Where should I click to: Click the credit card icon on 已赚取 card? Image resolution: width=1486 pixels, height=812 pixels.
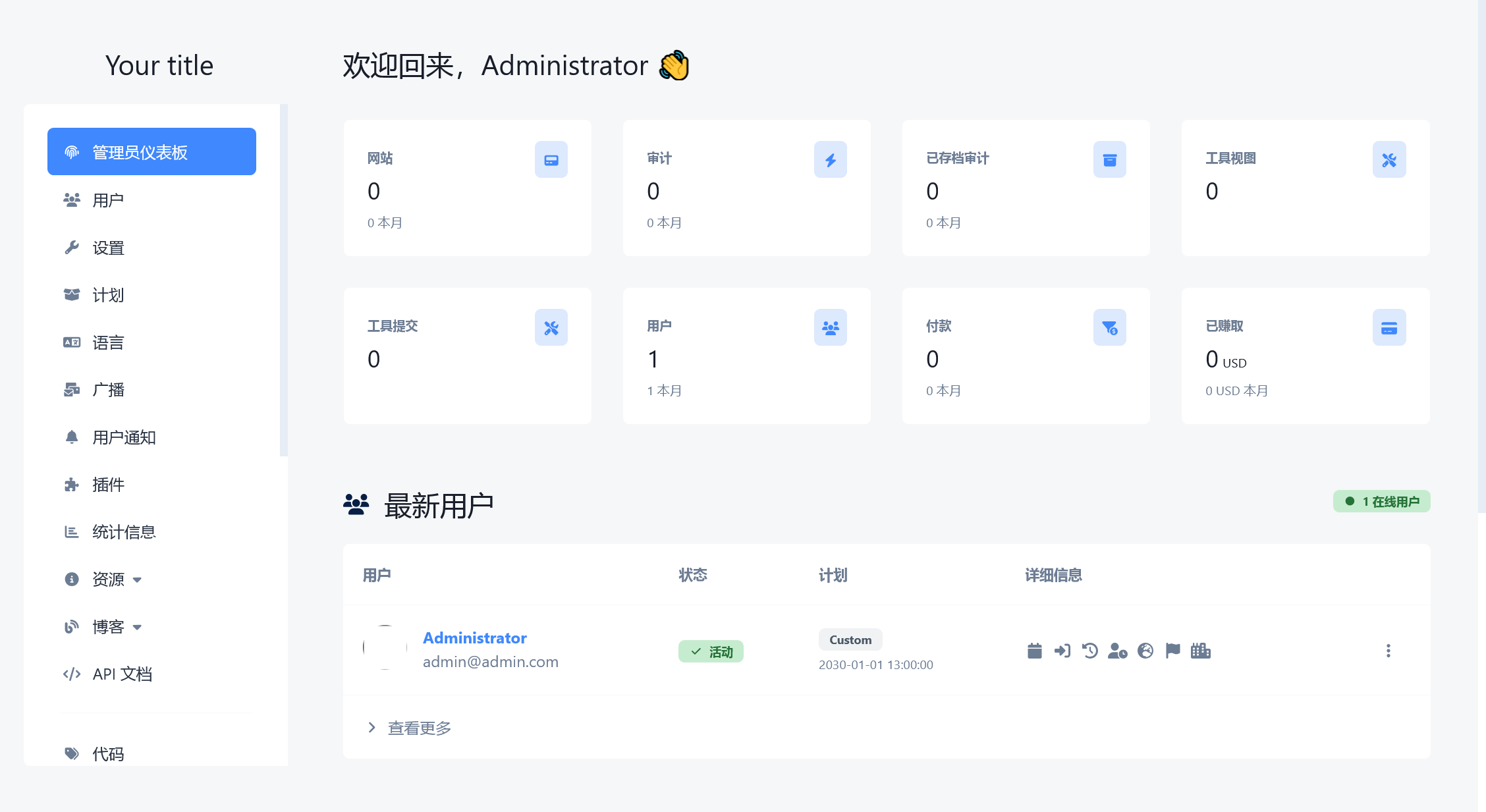[x=1389, y=327]
